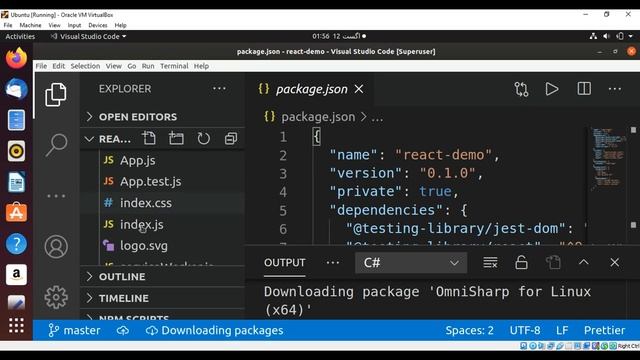Open the View menu in VS Code
Image resolution: width=640 pixels, height=360 pixels.
point(113,66)
